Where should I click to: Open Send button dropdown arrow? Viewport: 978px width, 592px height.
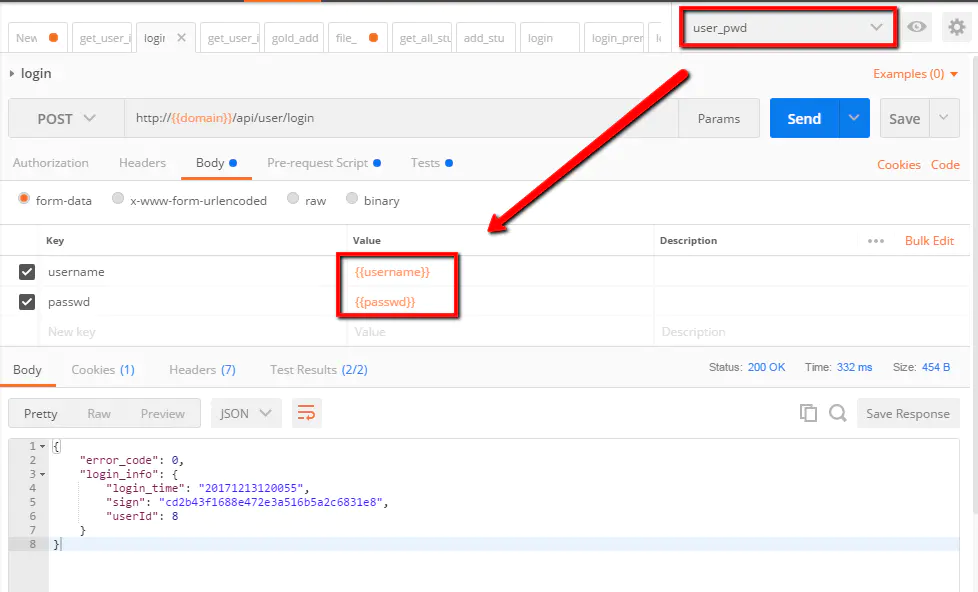(855, 118)
